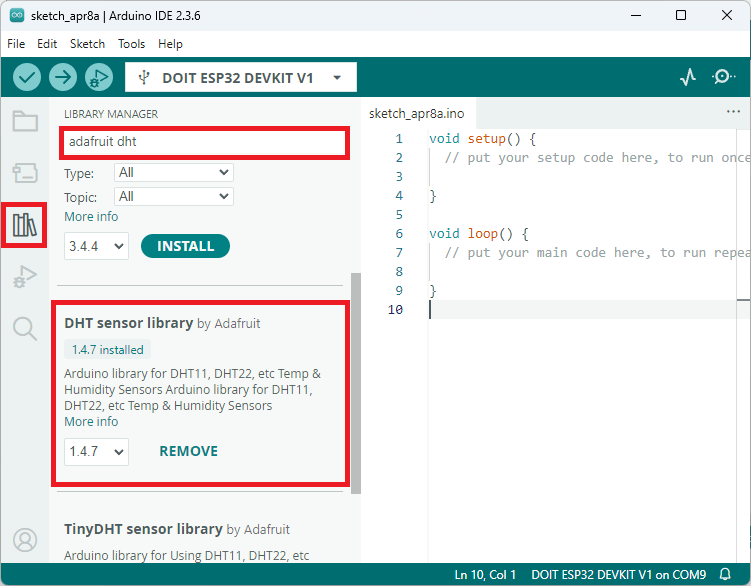The width and height of the screenshot is (751, 586).
Task: Open the Serial Monitor
Action: 723,77
